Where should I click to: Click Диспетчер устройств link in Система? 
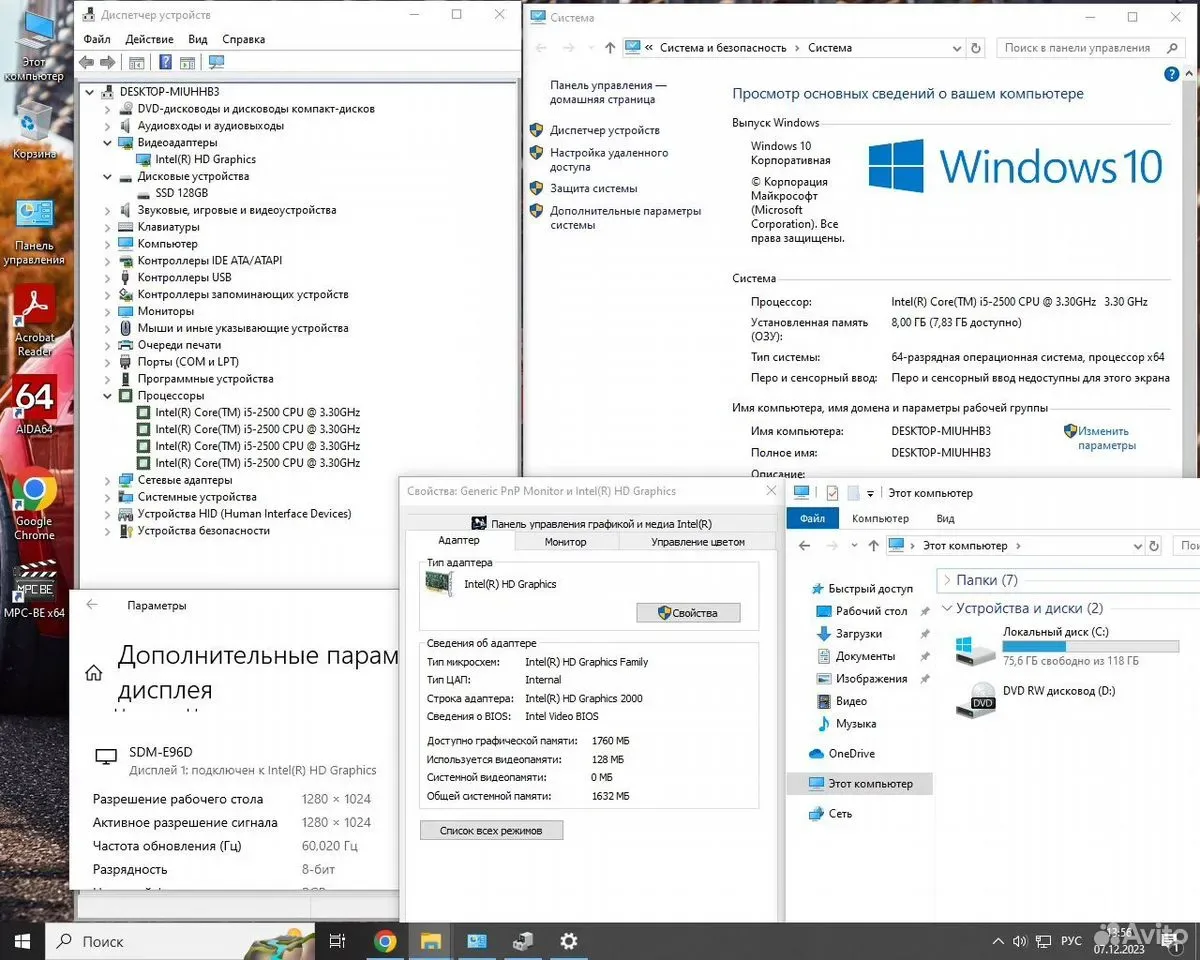[605, 130]
